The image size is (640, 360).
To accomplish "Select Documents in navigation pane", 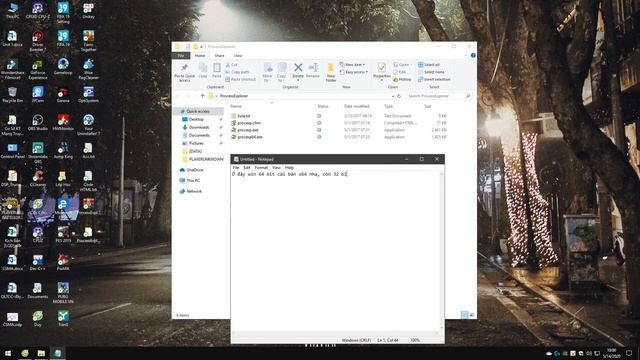I will click(199, 135).
